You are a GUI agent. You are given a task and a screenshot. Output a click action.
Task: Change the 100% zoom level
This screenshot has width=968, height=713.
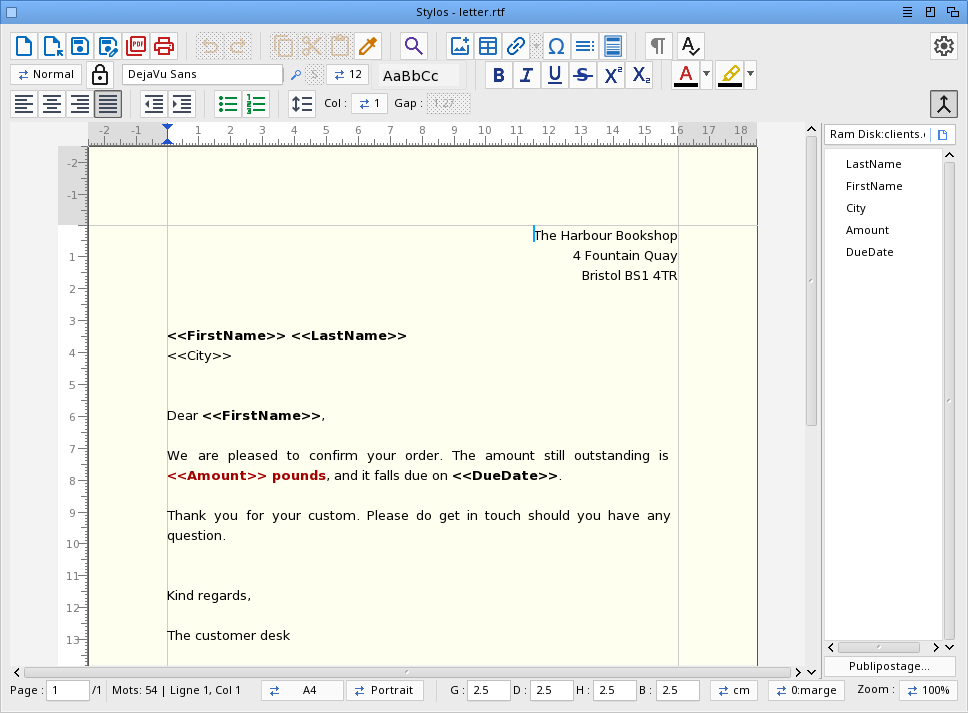click(x=928, y=690)
